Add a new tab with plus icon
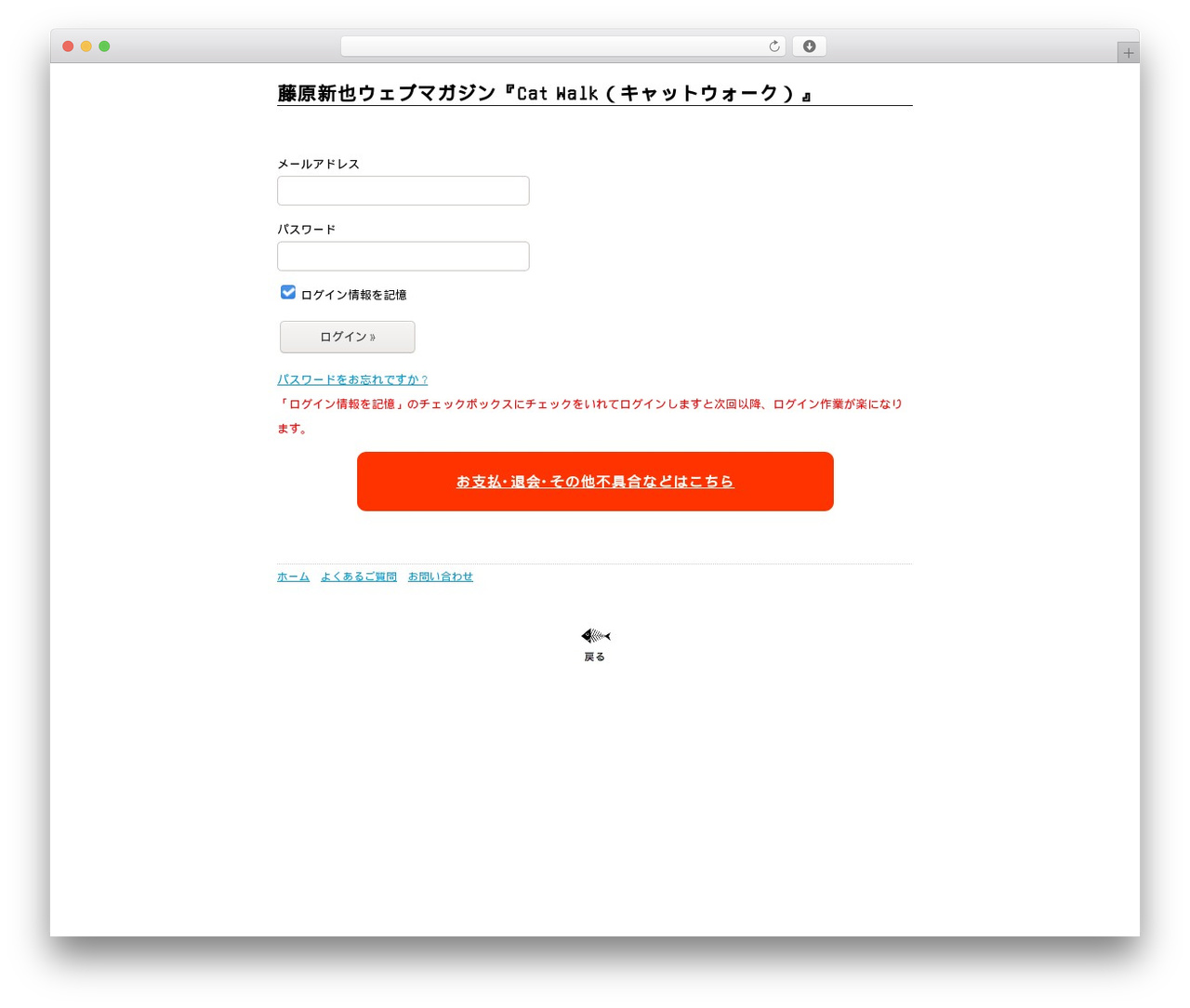The width and height of the screenshot is (1190, 1008). 1128,53
